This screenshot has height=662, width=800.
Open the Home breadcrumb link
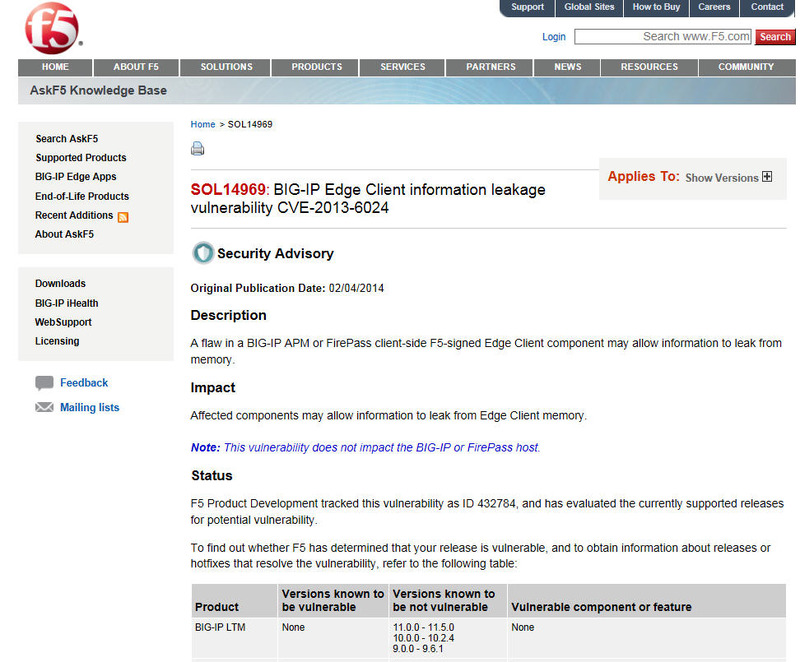point(203,124)
